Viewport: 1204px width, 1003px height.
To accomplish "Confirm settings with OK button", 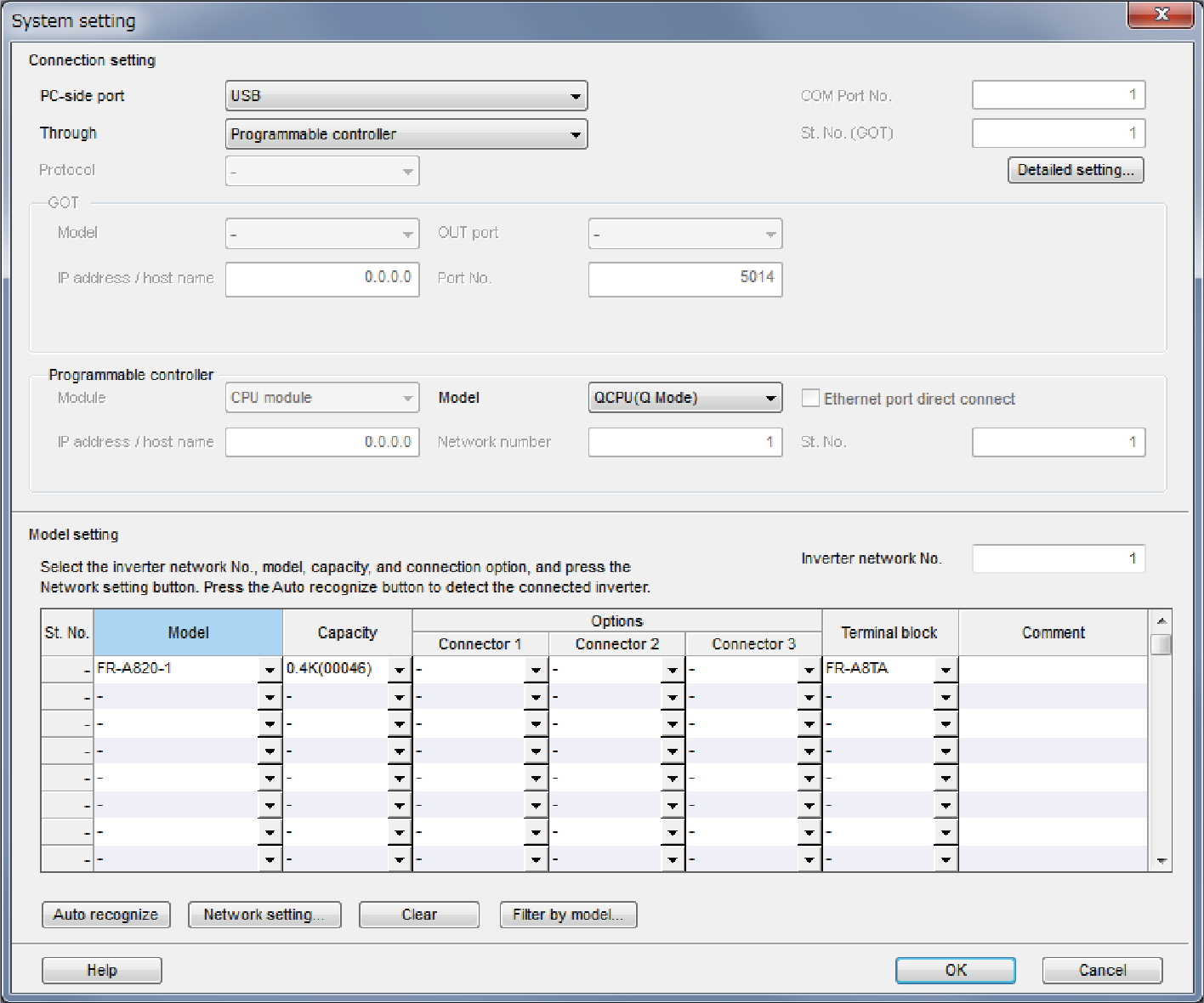I will click(955, 970).
